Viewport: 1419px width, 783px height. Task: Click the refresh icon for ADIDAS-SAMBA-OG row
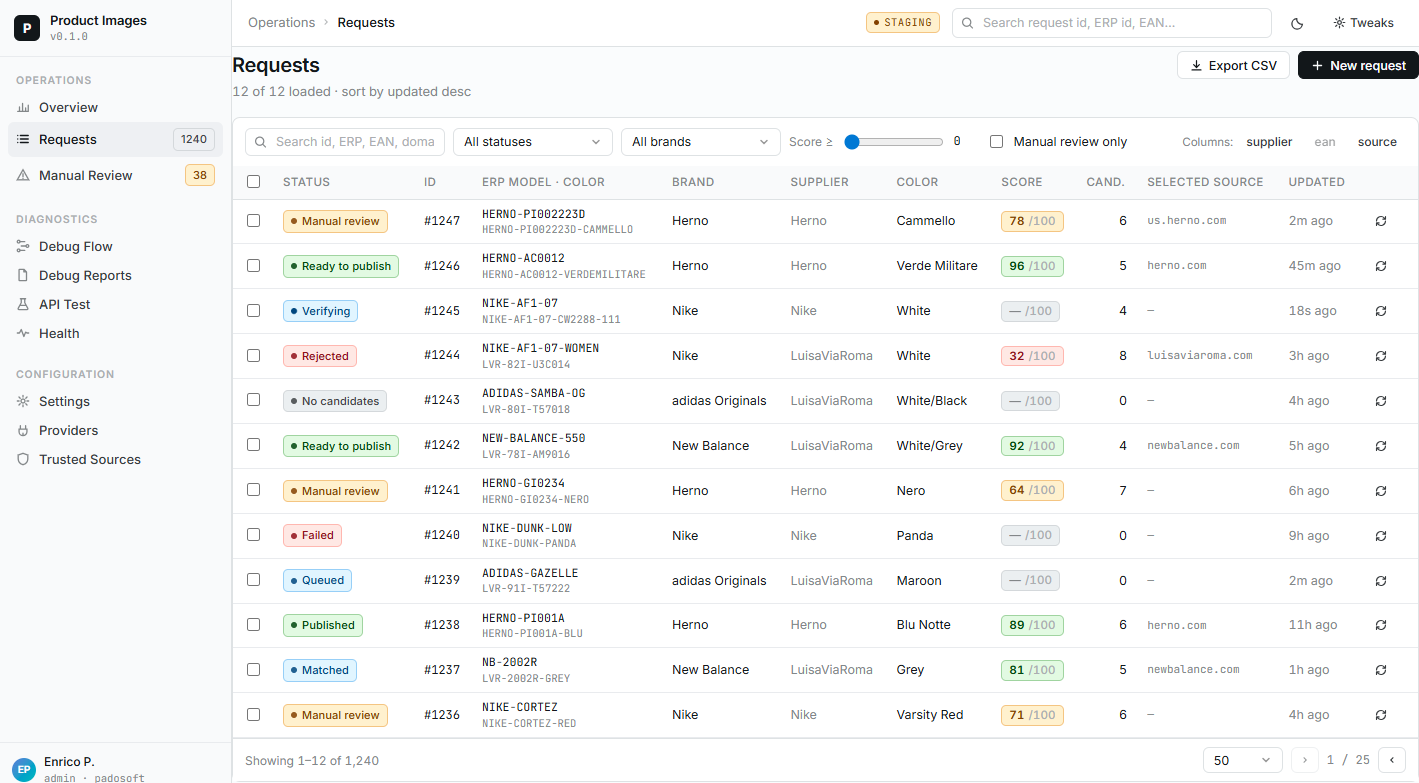(x=1381, y=401)
